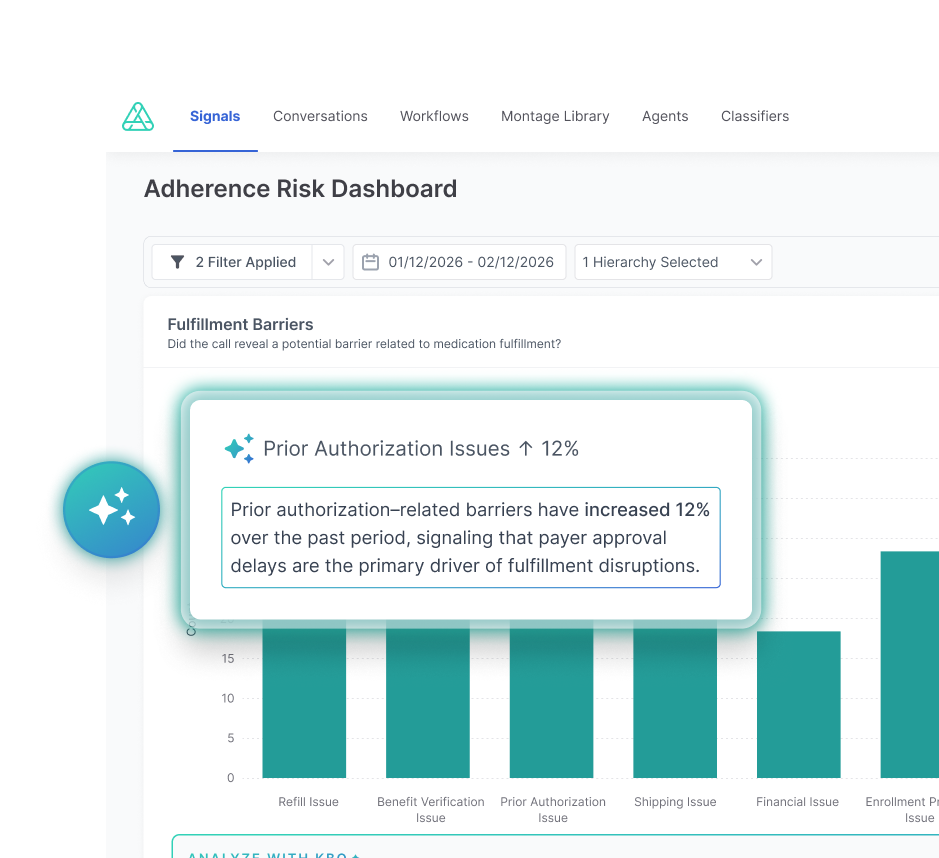Open the 01/12/2026 - 02/12/2026 date range picker
The height and width of the screenshot is (858, 939).
(459, 261)
